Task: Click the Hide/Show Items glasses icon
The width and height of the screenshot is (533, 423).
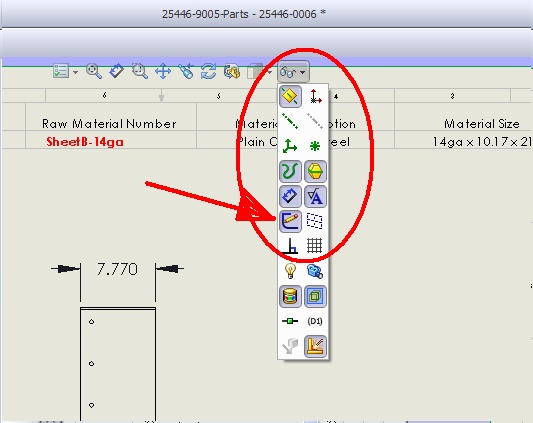Action: (x=288, y=72)
